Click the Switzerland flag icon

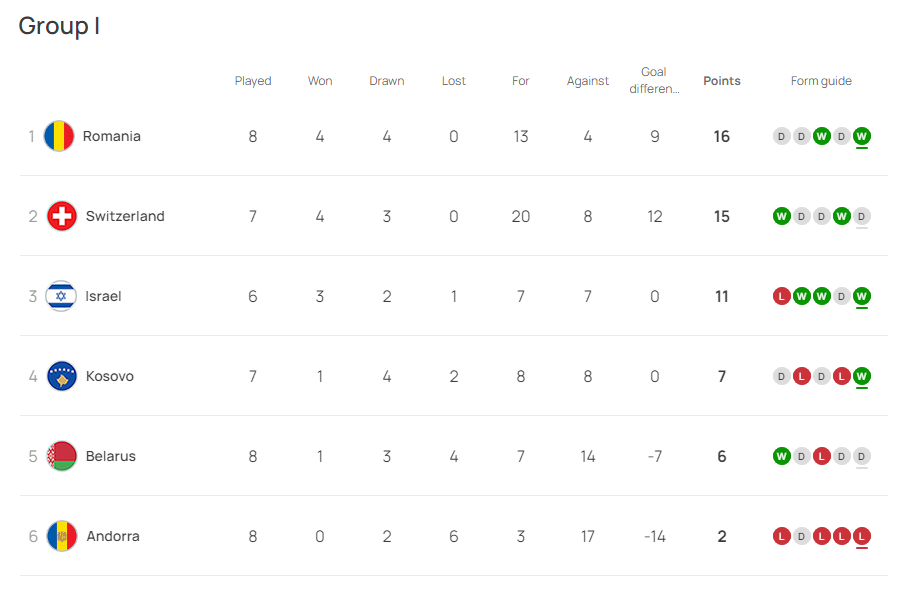pyautogui.click(x=62, y=216)
